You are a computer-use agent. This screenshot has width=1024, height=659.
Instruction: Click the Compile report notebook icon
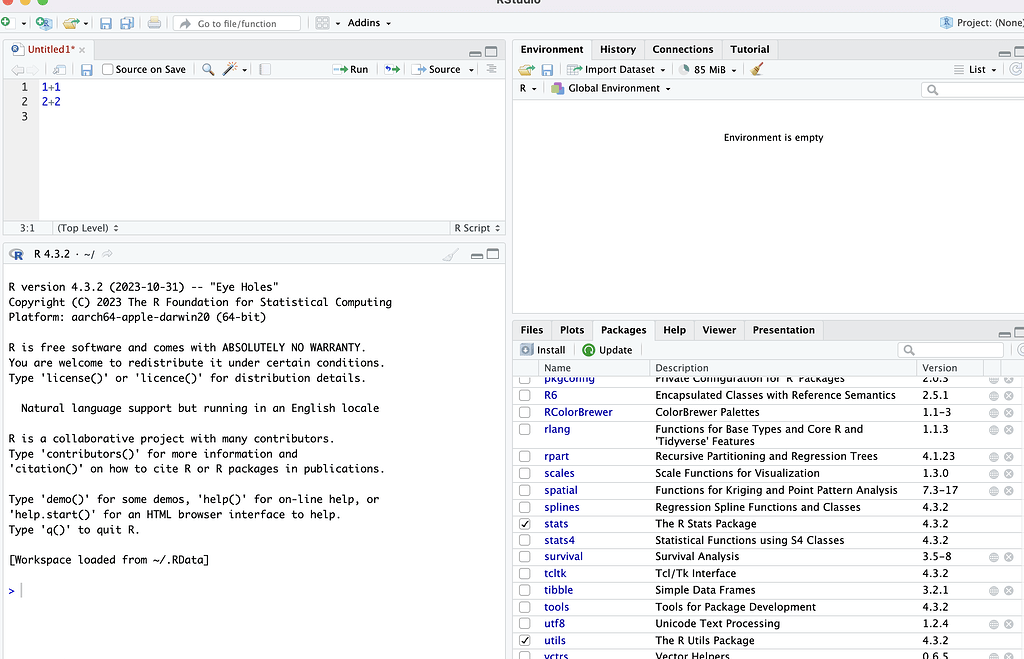pyautogui.click(x=264, y=69)
